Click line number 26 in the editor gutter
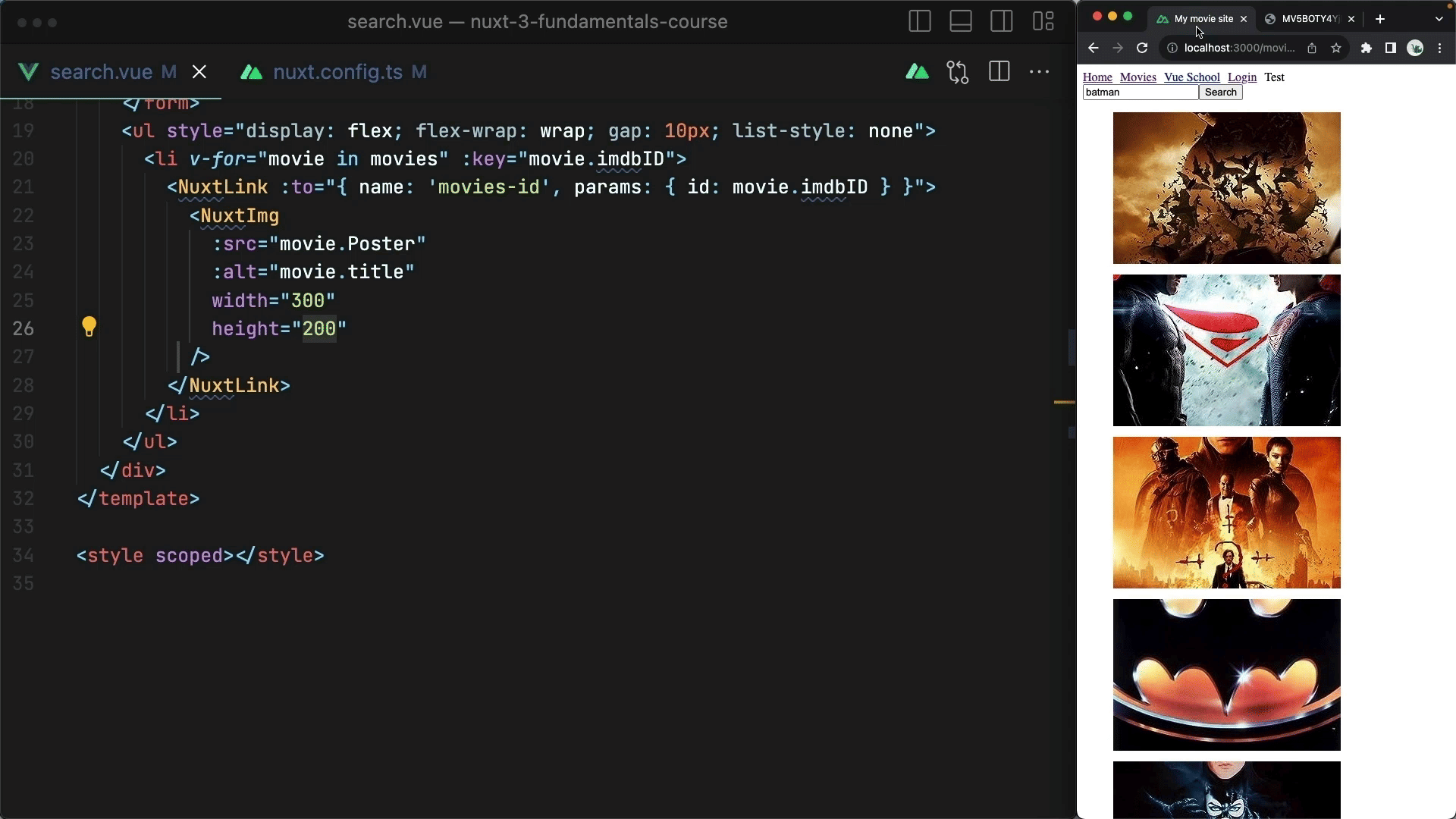Image resolution: width=1456 pixels, height=819 pixels. tap(24, 328)
